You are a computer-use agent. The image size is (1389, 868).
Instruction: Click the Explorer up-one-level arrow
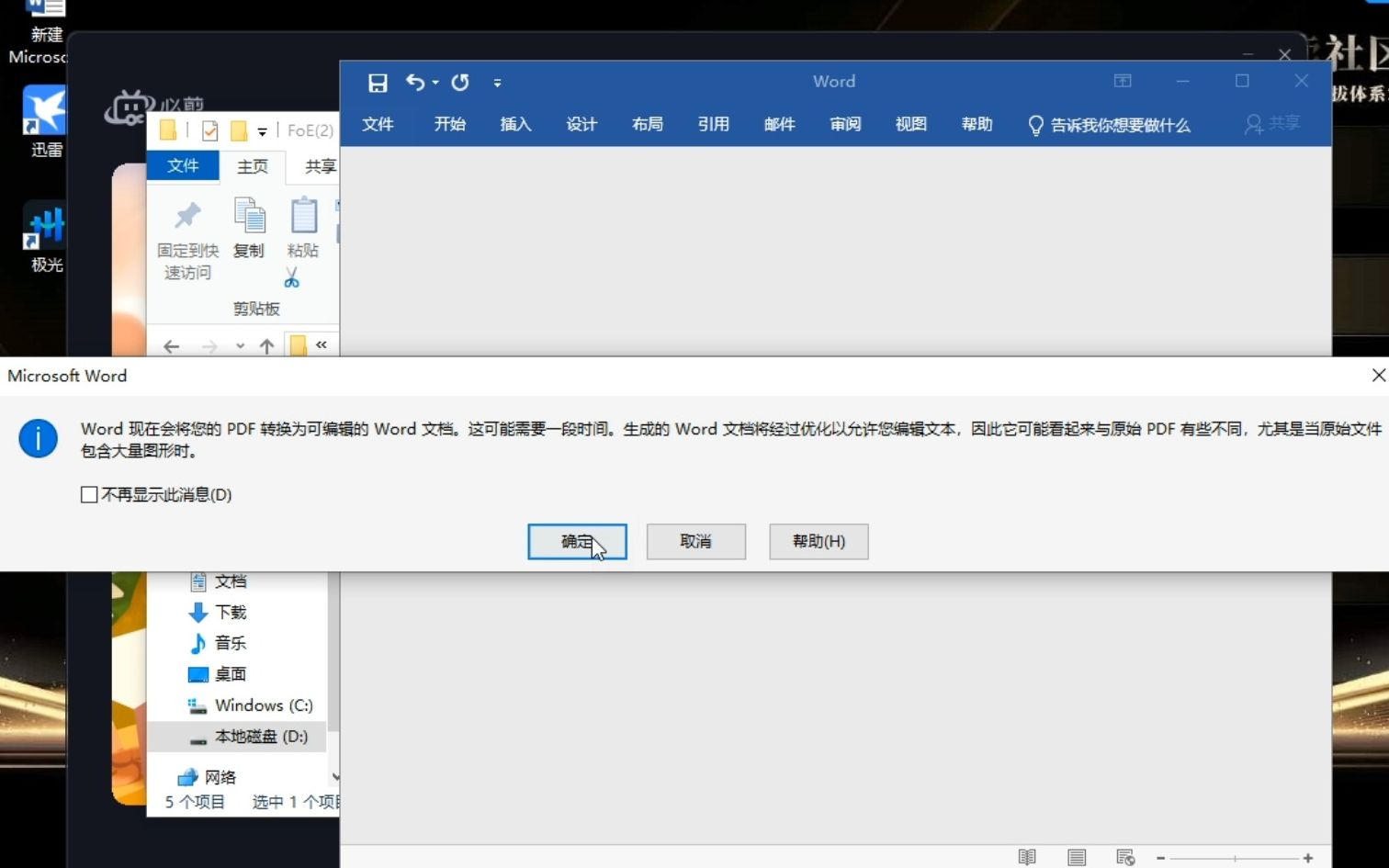coord(266,346)
